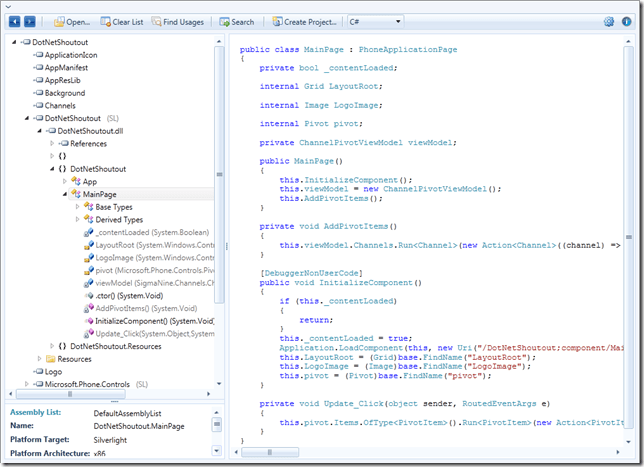The height and width of the screenshot is (467, 644).
Task: Select _contentLoaded (System.Boolean) member
Action: coord(152,232)
